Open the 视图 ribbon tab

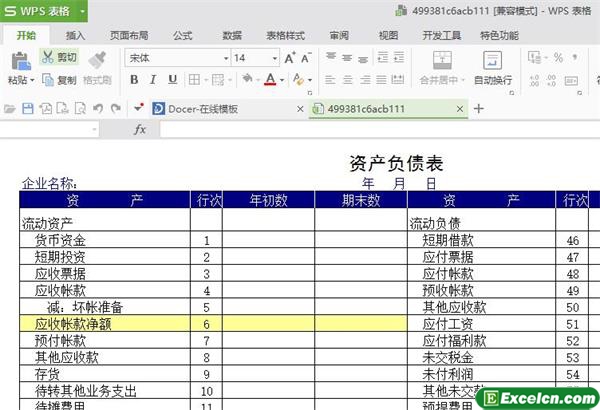click(x=388, y=36)
